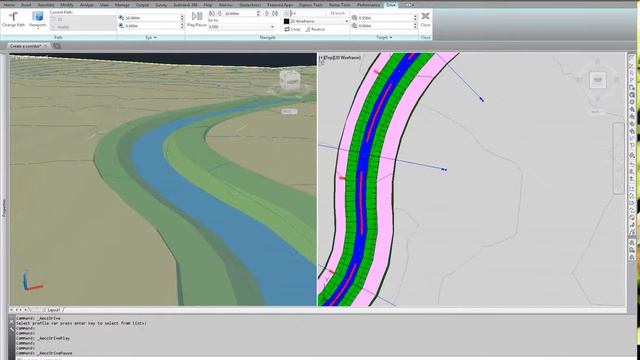The image size is (640, 360).
Task: Select the Layout1 tab
Action: [53, 310]
